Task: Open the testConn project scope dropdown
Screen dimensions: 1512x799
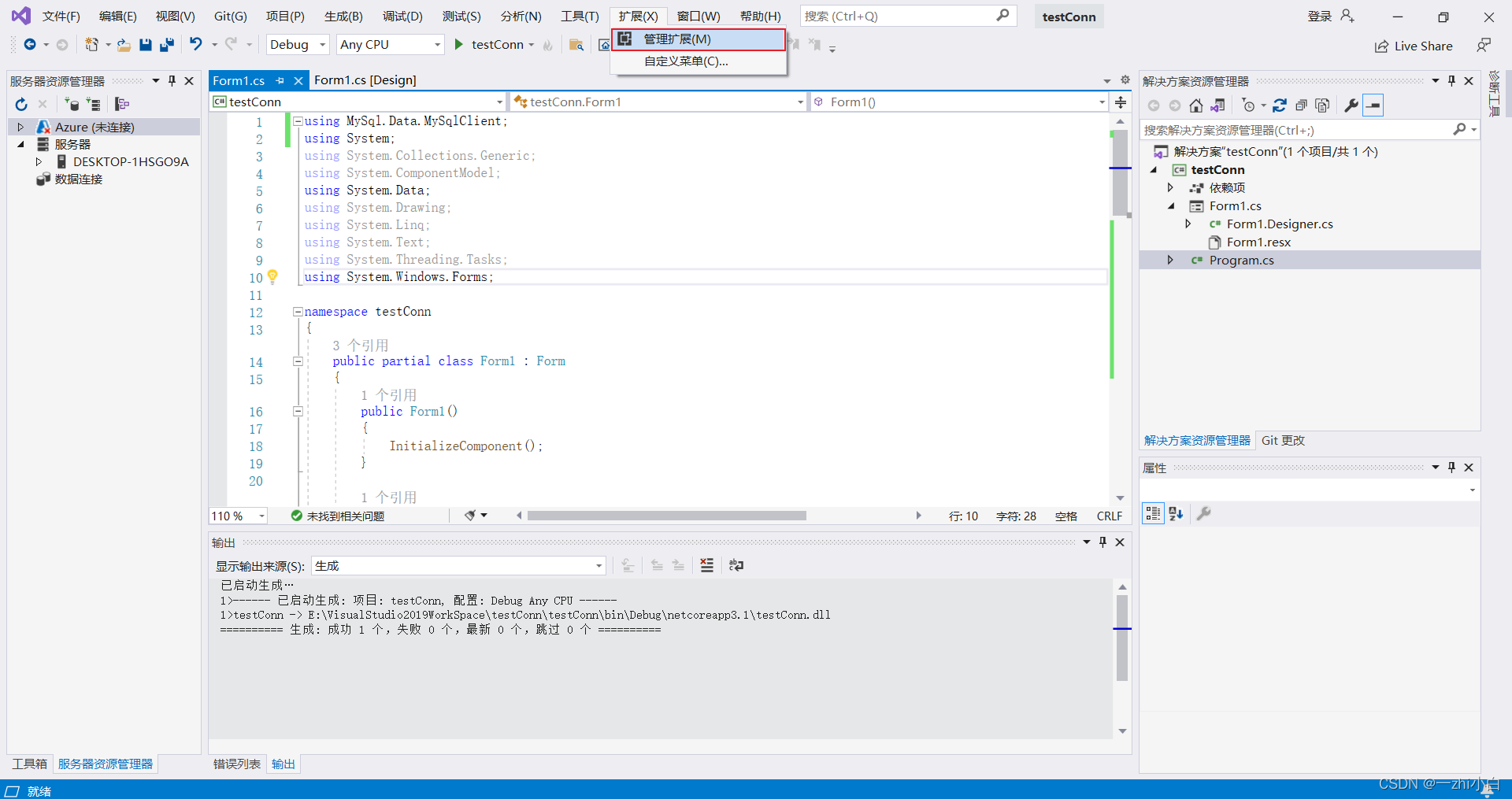Action: click(x=358, y=102)
